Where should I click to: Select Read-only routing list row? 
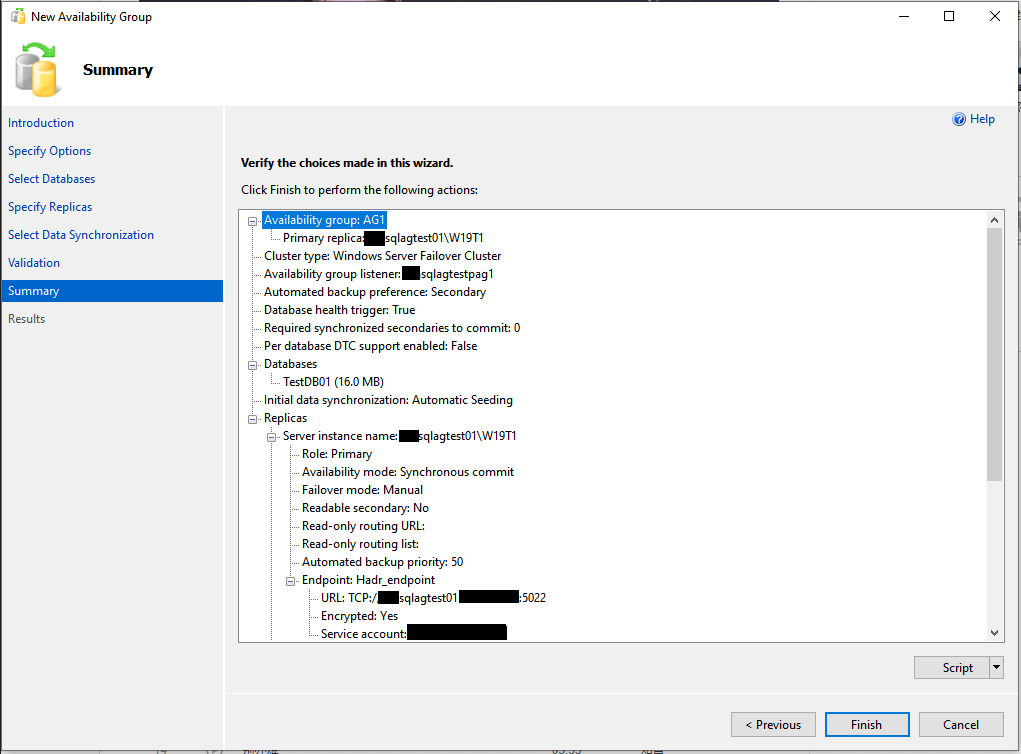point(360,544)
